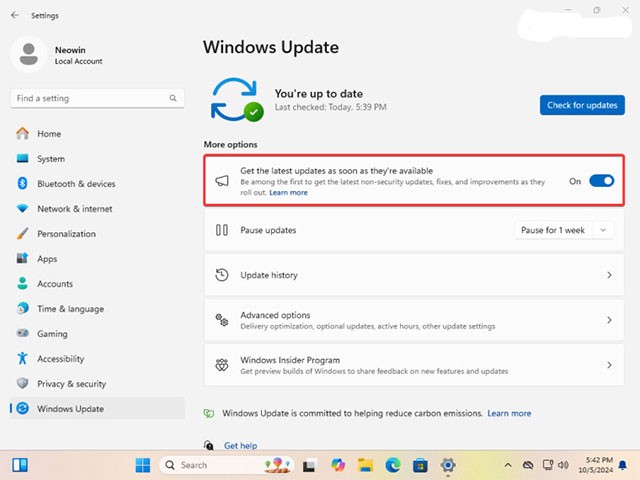Show hidden system tray icons
Viewport: 640px width, 480px height.
pos(508,465)
